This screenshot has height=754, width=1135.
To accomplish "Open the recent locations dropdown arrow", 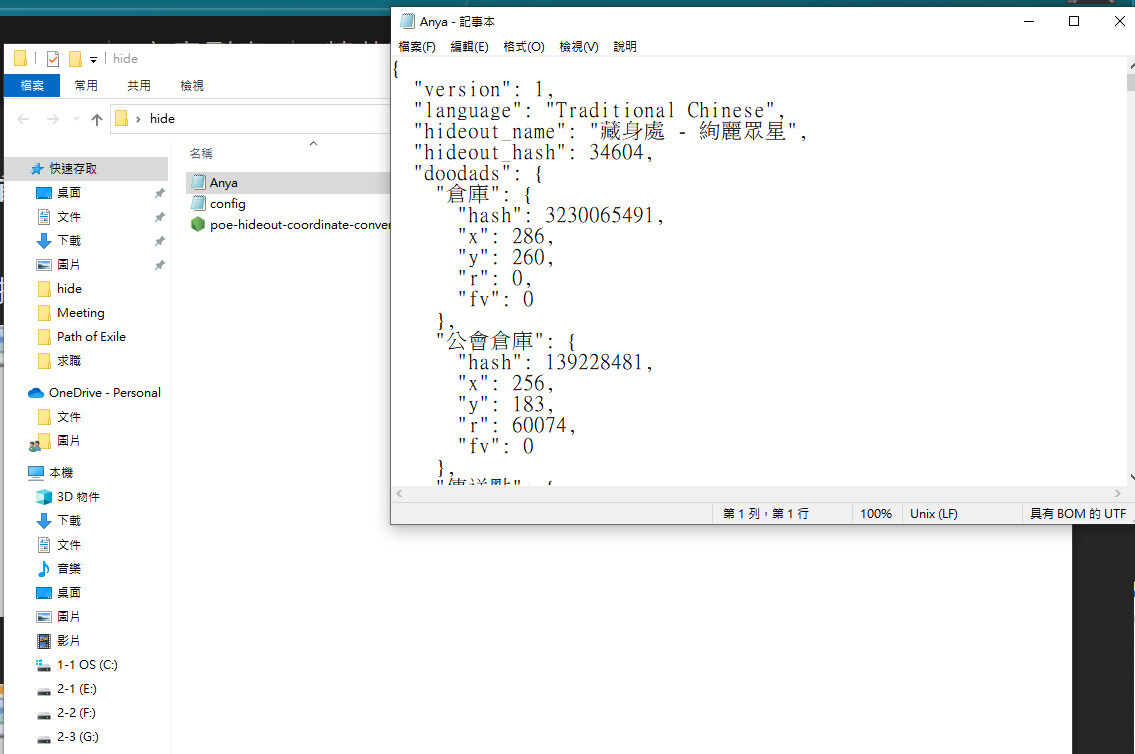I will pyautogui.click(x=76, y=119).
